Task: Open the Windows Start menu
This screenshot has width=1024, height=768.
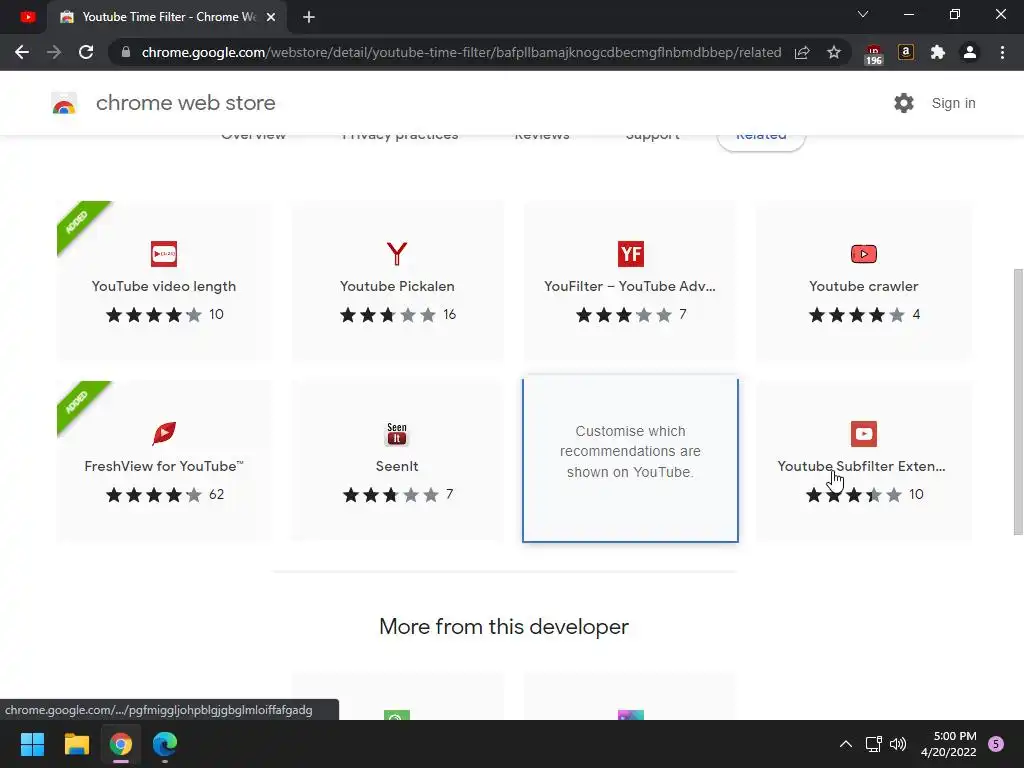Action: [32, 744]
